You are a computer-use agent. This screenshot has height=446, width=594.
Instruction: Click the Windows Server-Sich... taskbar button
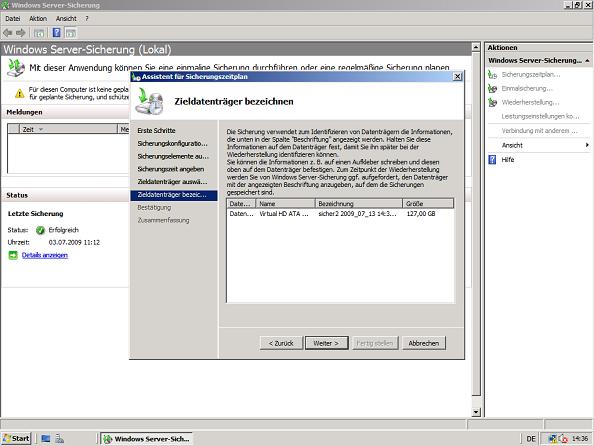[147, 439]
